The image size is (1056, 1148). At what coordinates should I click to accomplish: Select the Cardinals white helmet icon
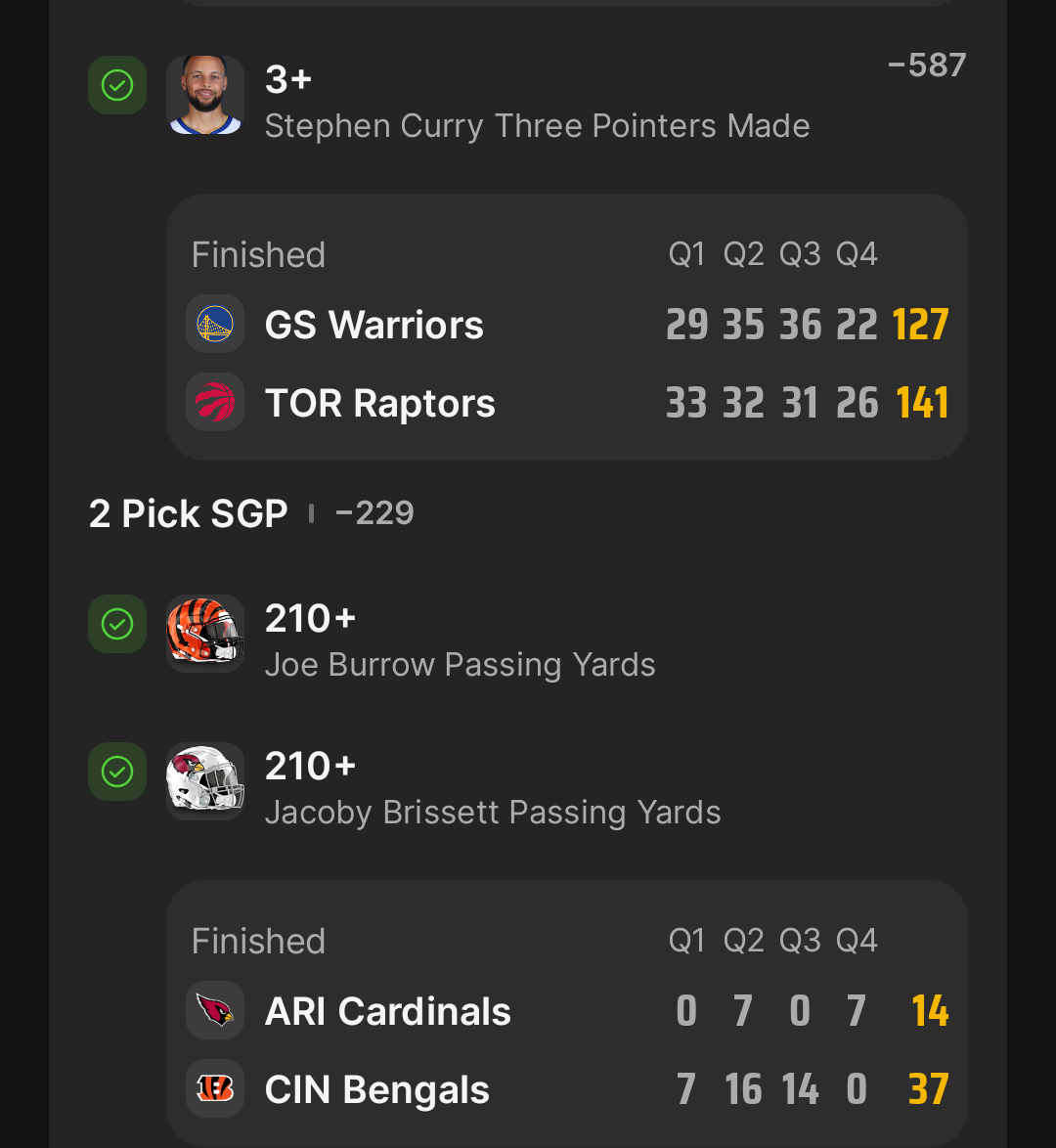205,780
